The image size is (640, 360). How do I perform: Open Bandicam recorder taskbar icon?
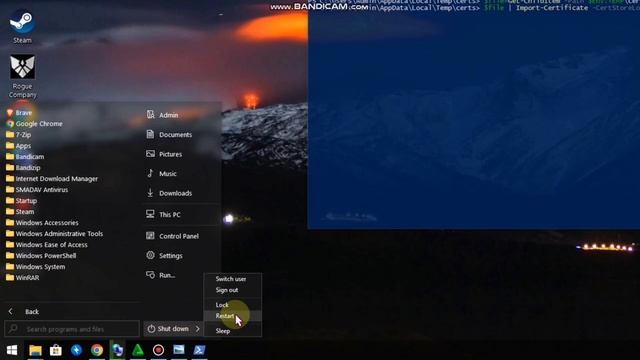pyautogui.click(x=158, y=350)
